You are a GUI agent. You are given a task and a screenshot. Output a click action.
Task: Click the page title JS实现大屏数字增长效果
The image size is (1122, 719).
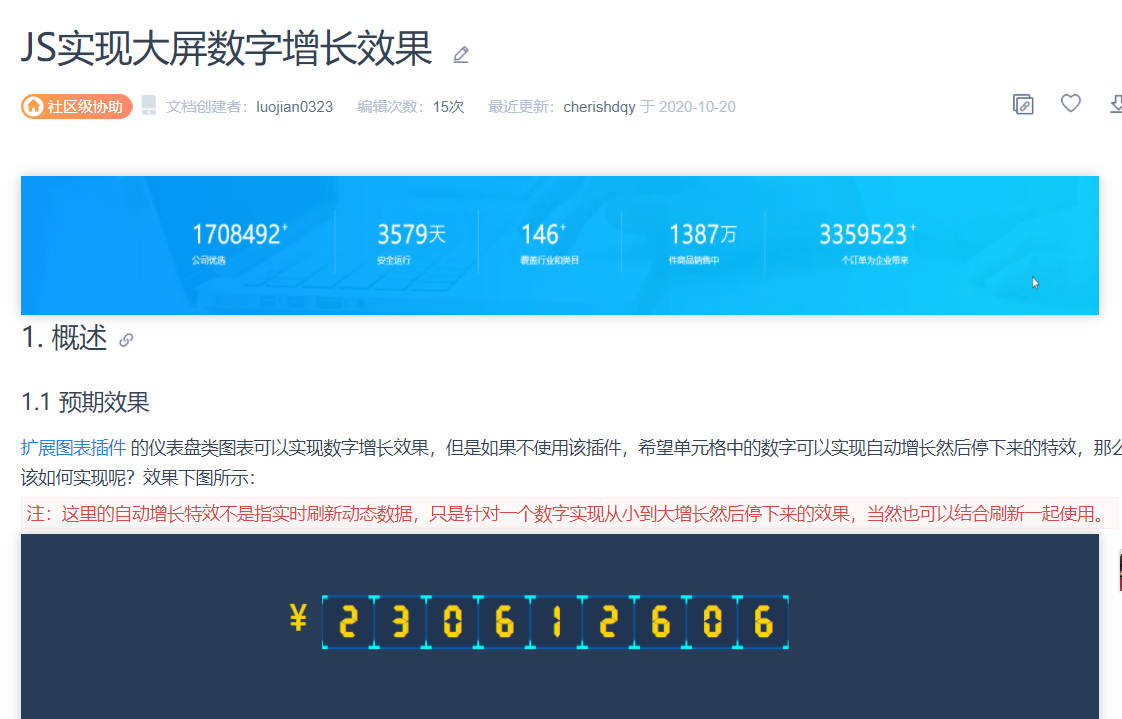pos(227,48)
